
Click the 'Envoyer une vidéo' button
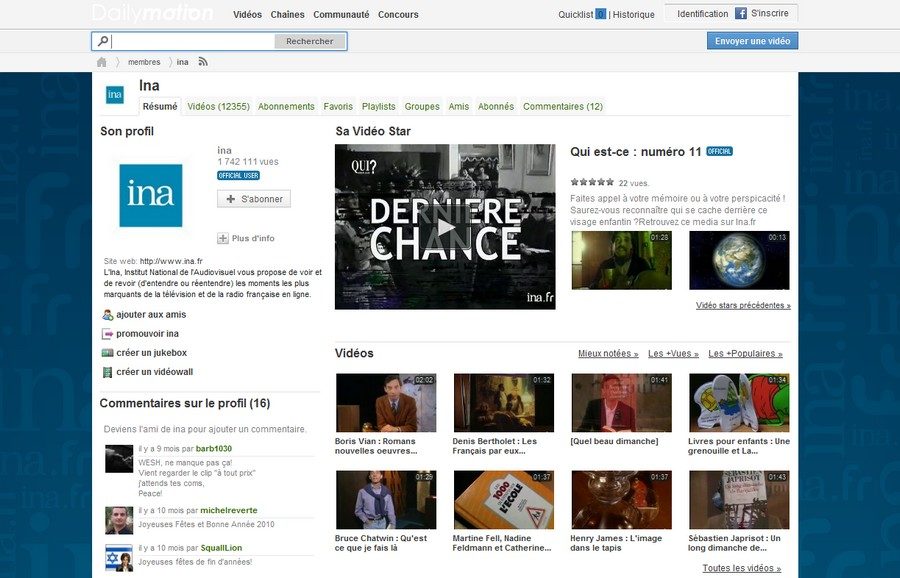click(x=752, y=41)
